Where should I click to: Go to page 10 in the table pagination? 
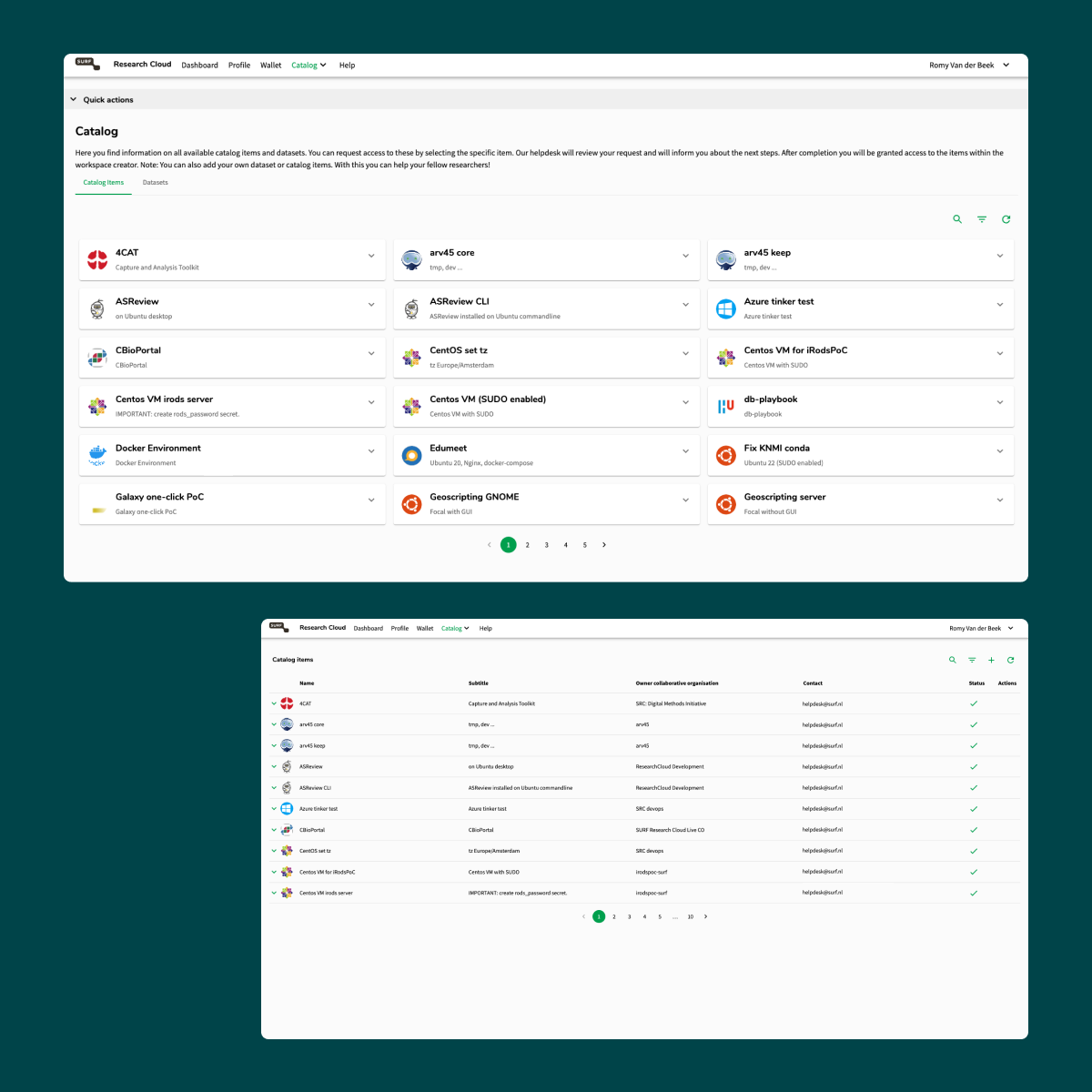coord(691,916)
